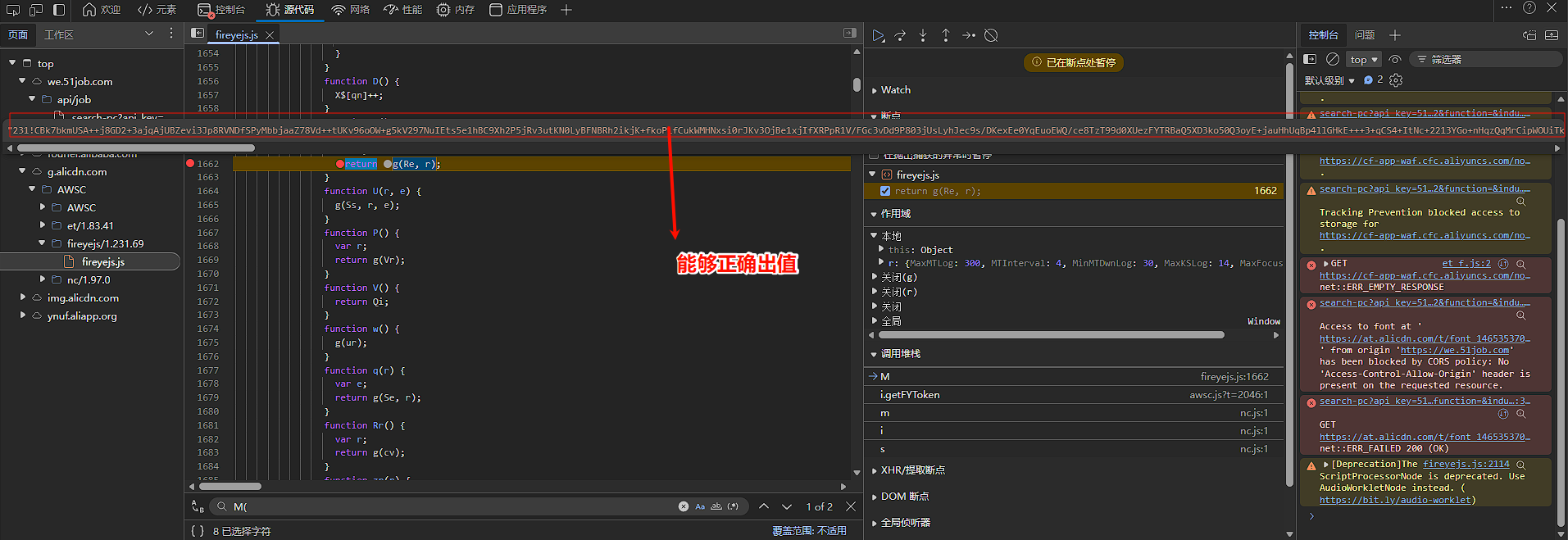
Task: Click https://bit.ly/audio-worklet link
Action: [x=1396, y=500]
